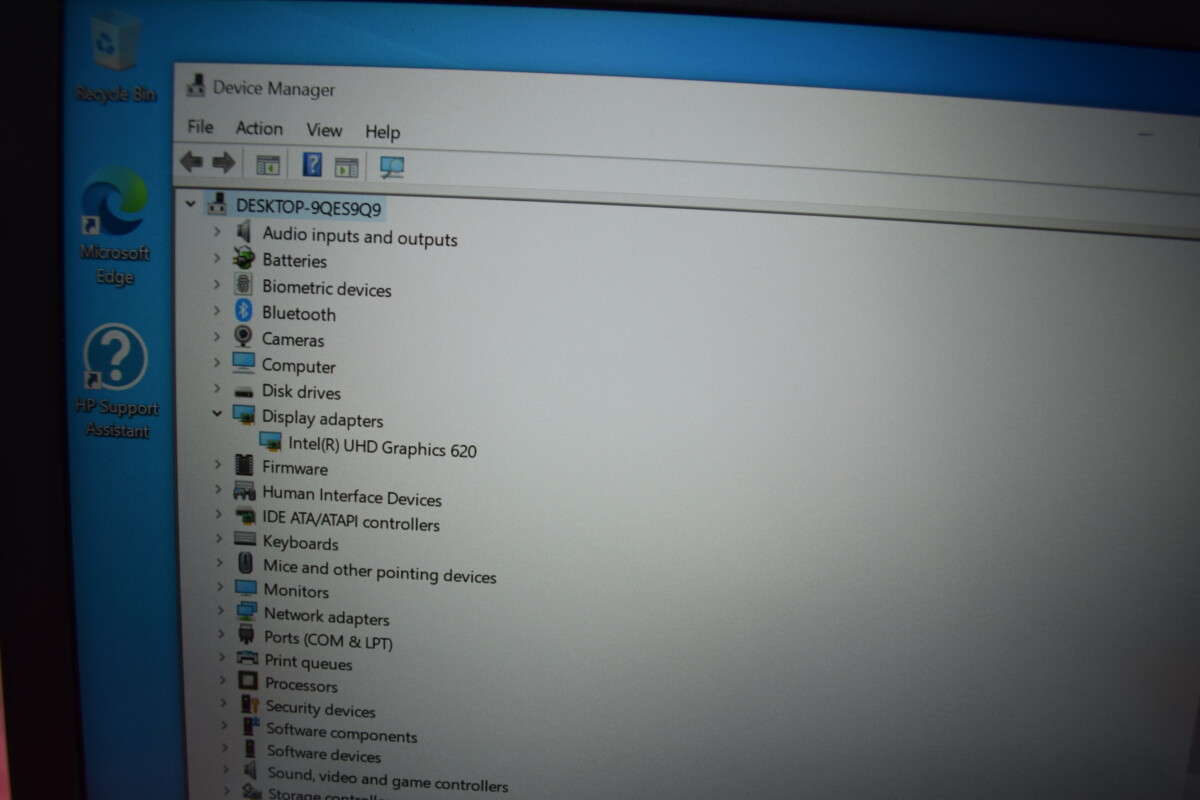The height and width of the screenshot is (800, 1200).
Task: Click the Processors category icon
Action: pyautogui.click(x=249, y=682)
